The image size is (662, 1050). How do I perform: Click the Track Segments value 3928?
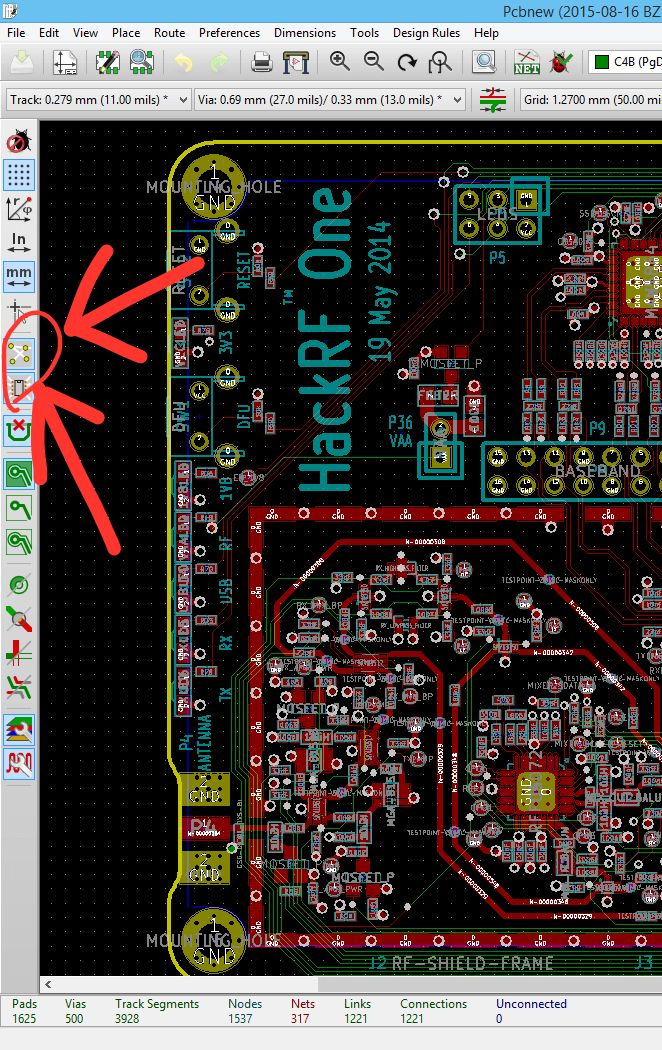click(x=127, y=1019)
